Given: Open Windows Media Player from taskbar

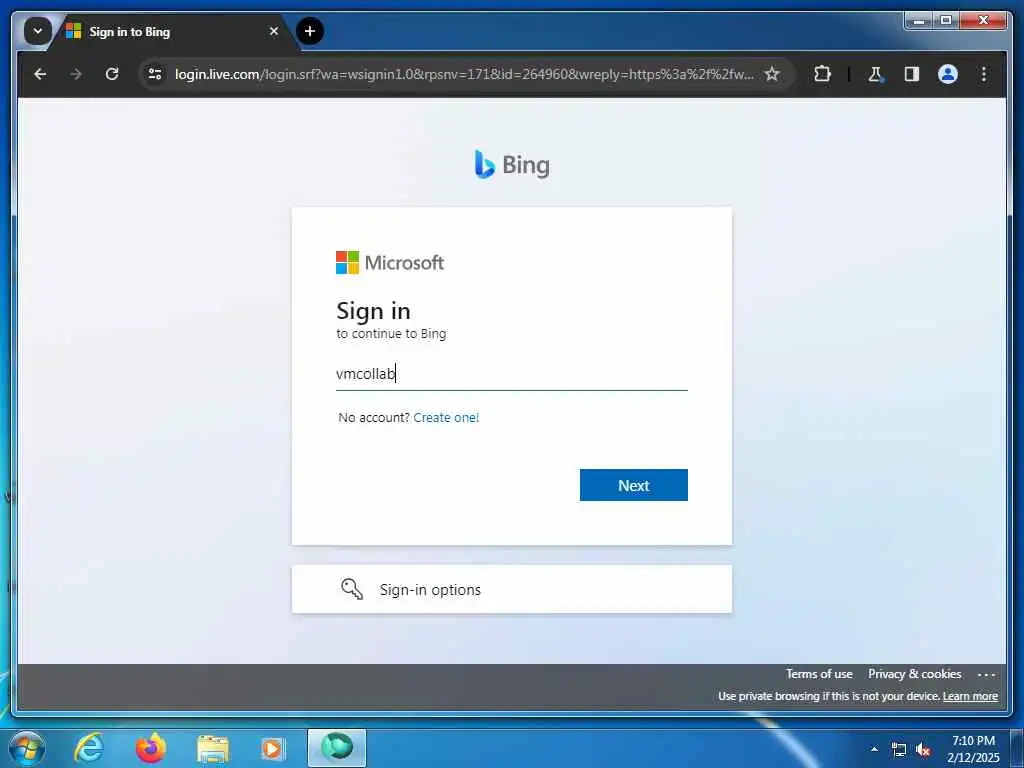Looking at the screenshot, I should tap(272, 749).
